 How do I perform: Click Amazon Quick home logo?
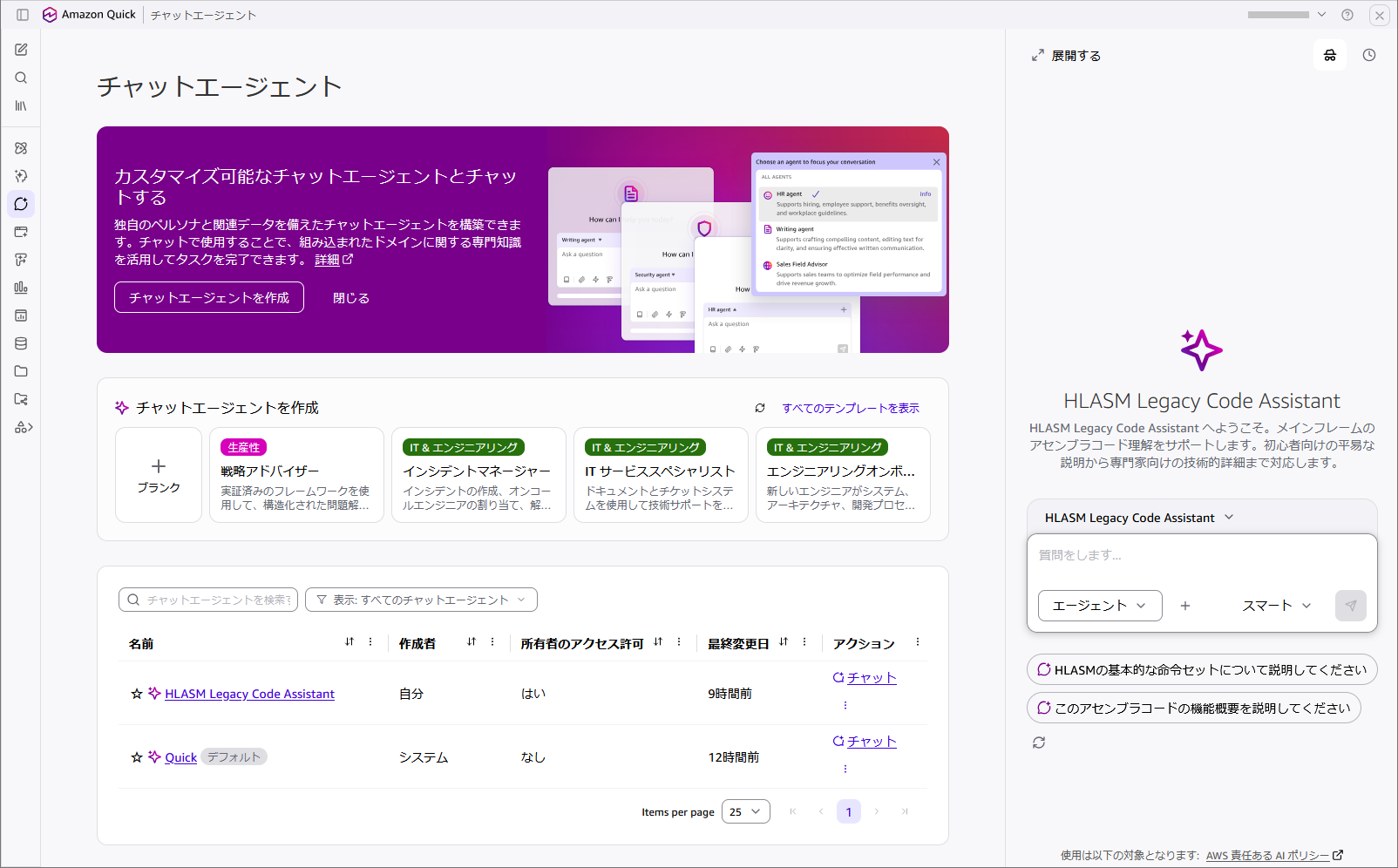89,15
